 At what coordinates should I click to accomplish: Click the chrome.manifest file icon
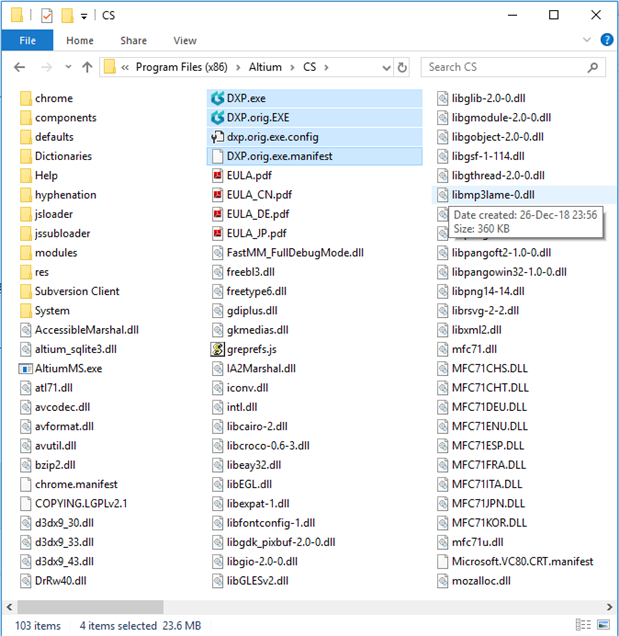click(x=26, y=484)
